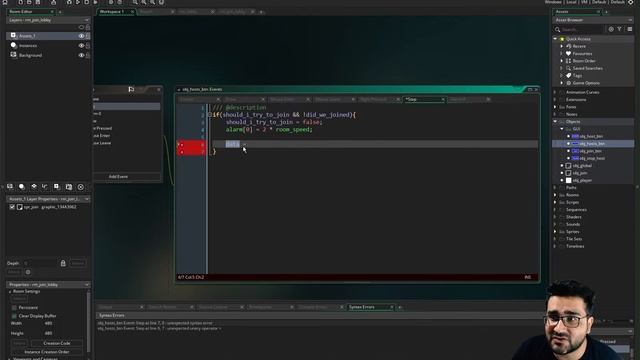Open Instance Creation Order
Screen dimensions: 640x360
[x=47, y=352]
